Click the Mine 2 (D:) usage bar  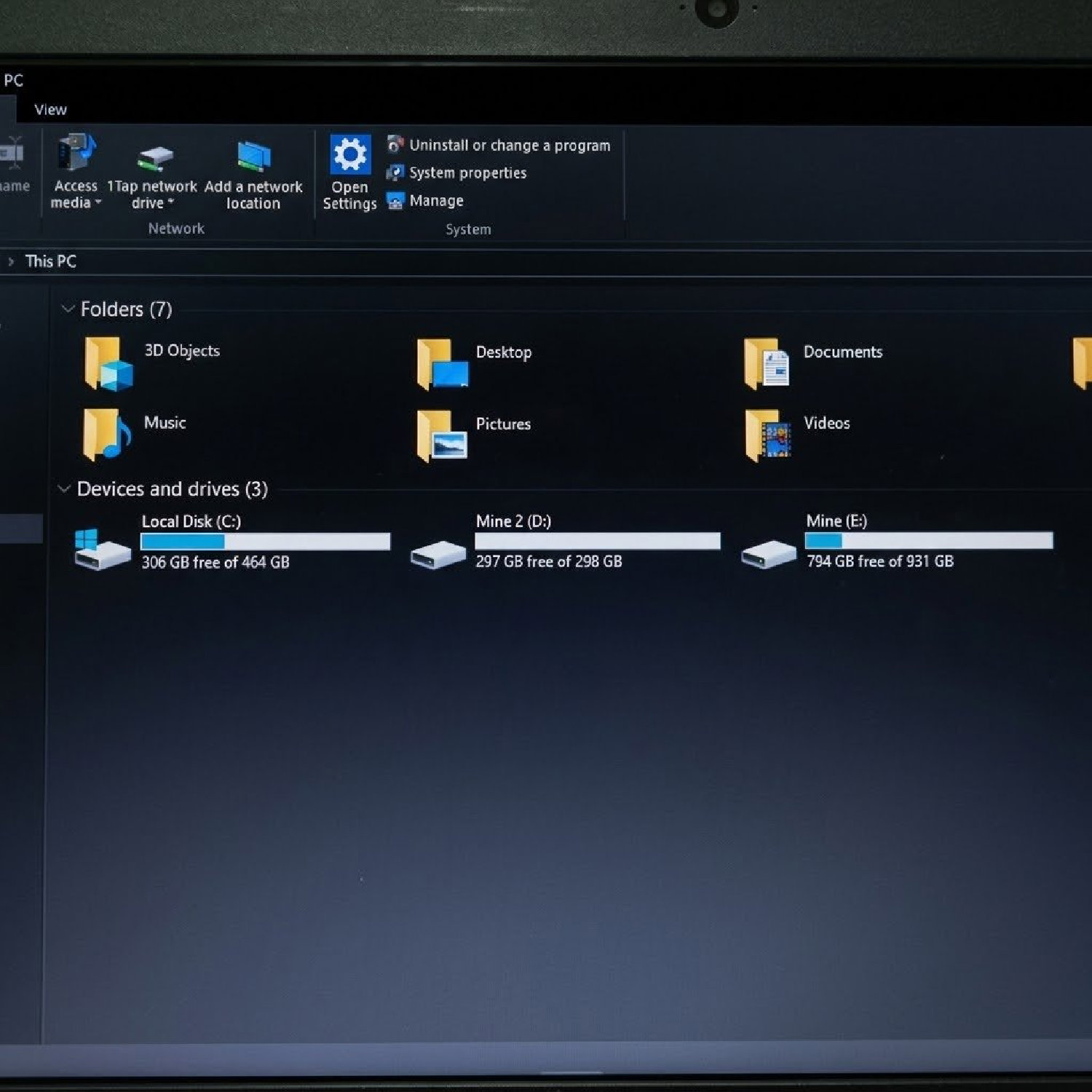[x=598, y=541]
